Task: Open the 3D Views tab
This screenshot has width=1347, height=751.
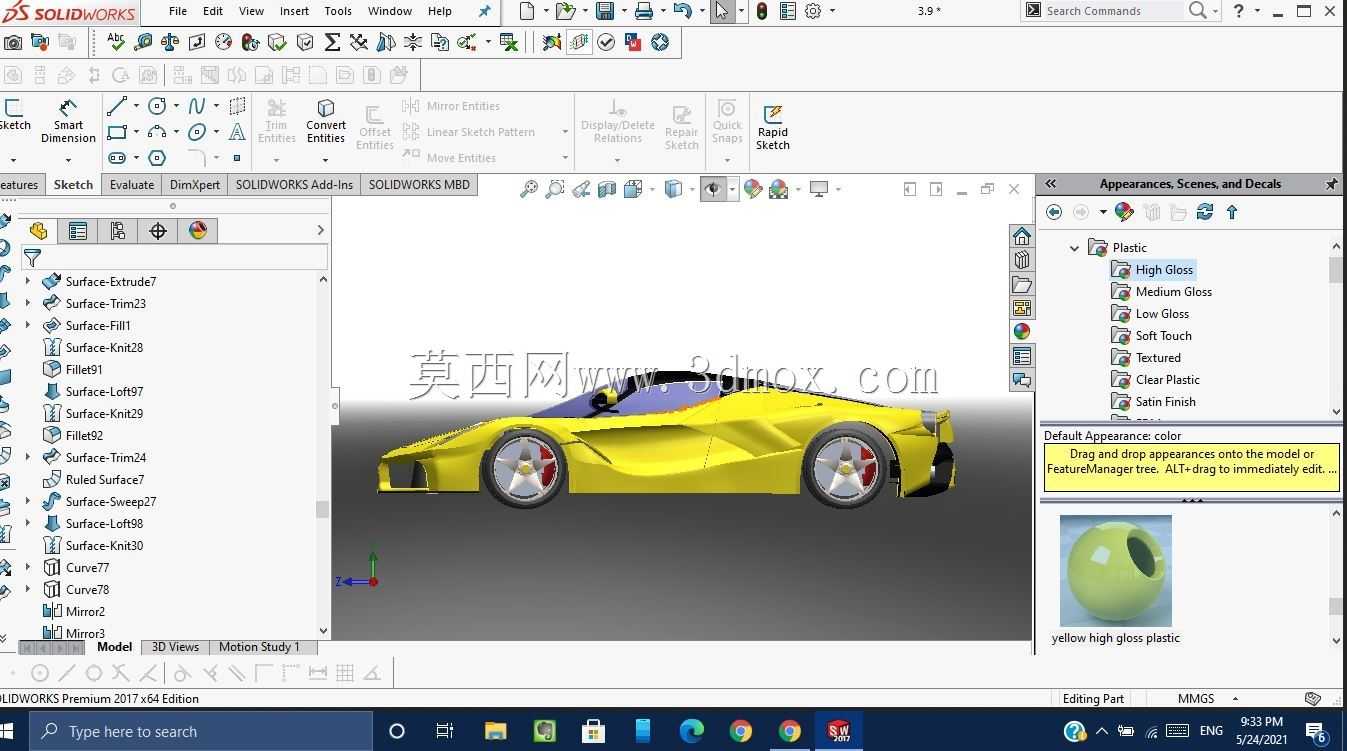Action: (175, 647)
